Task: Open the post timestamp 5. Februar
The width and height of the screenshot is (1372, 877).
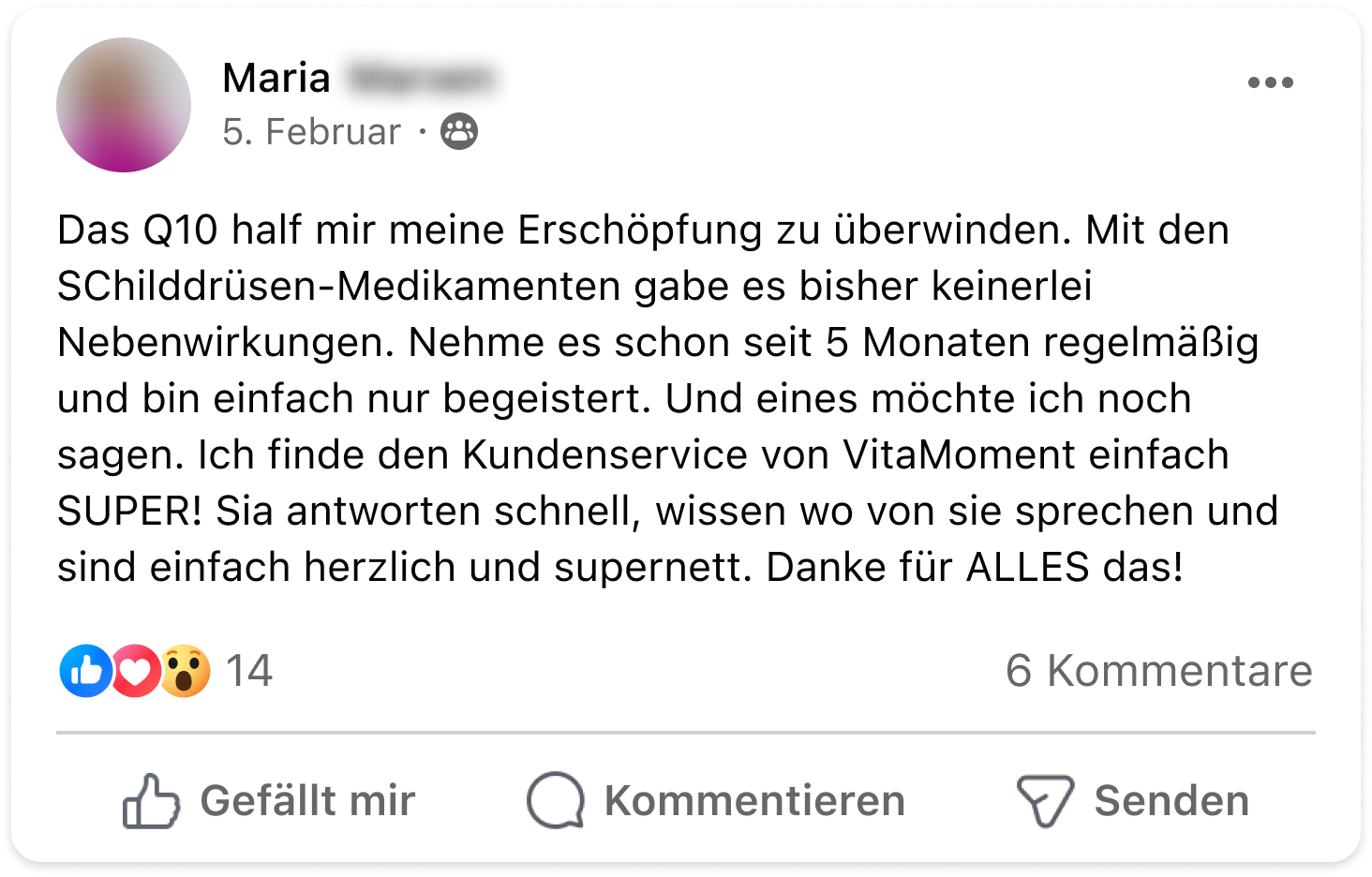Action: pyautogui.click(x=311, y=132)
